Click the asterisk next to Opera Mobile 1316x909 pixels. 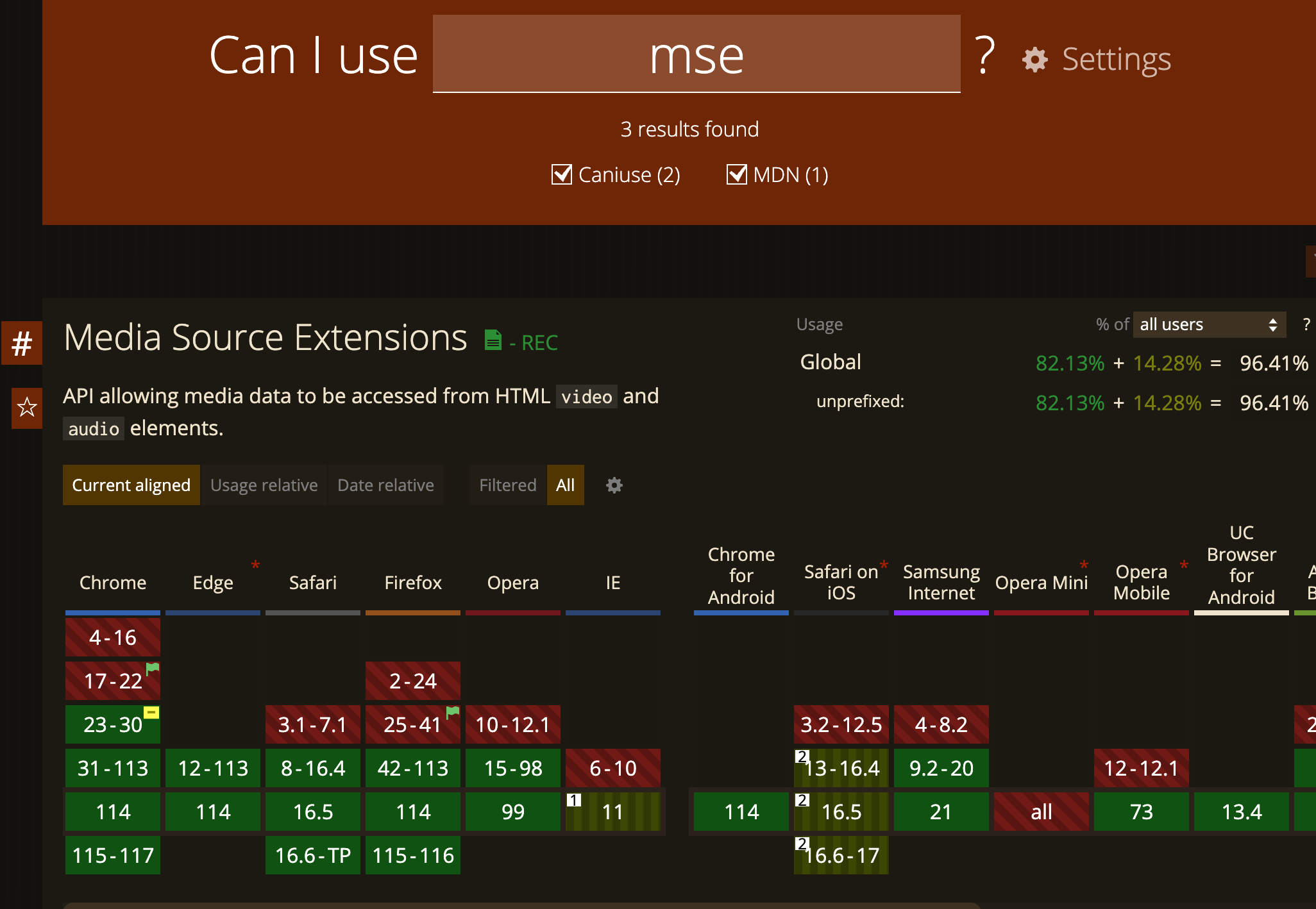coord(1184,565)
